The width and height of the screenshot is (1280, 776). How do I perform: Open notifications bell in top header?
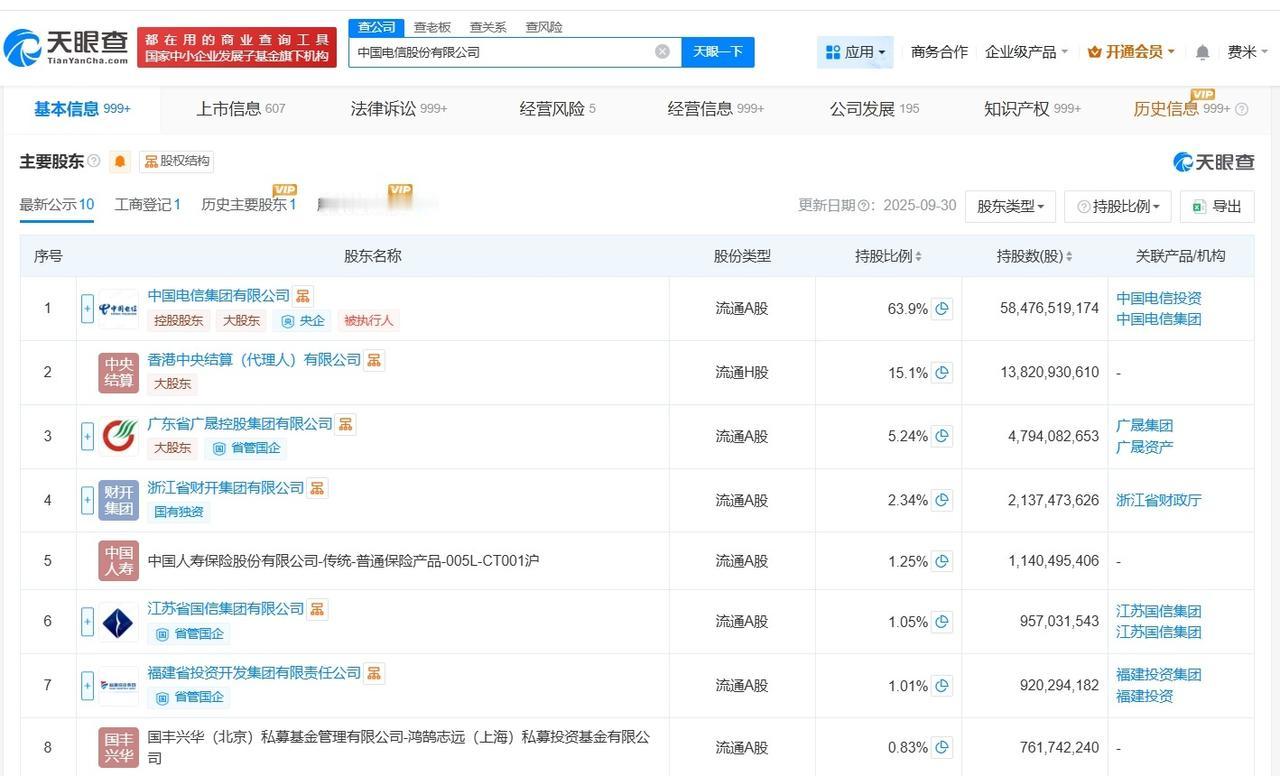tap(1202, 52)
